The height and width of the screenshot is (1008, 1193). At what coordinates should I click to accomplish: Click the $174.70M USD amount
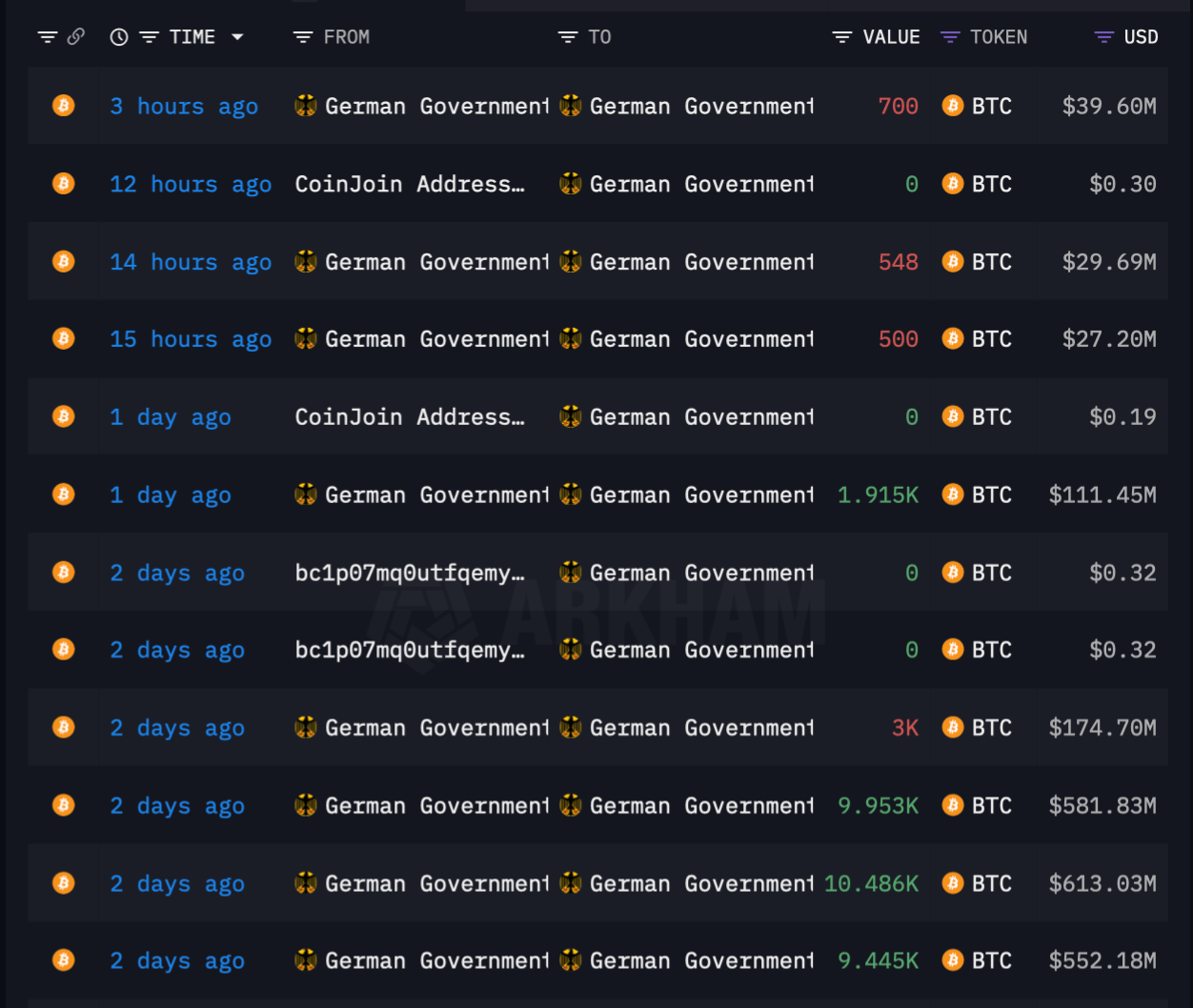coord(1102,728)
